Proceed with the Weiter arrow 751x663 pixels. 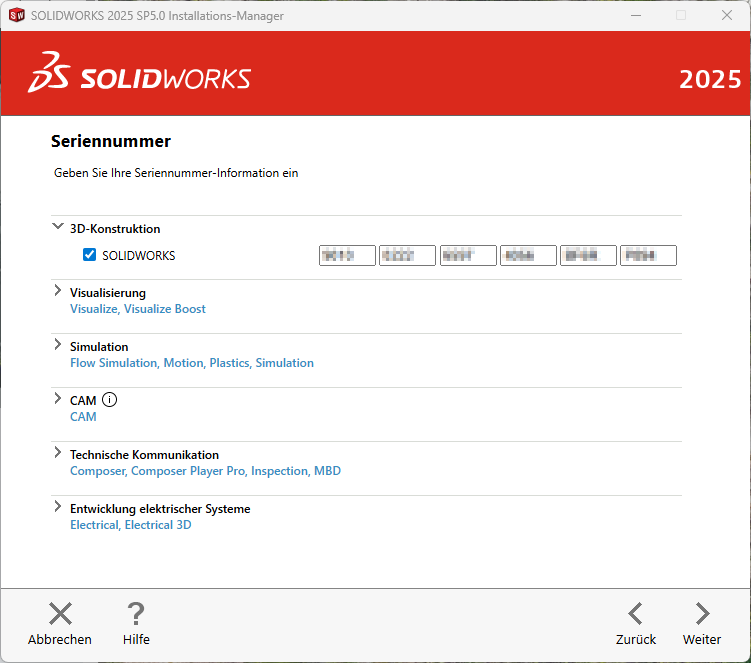[x=702, y=614]
